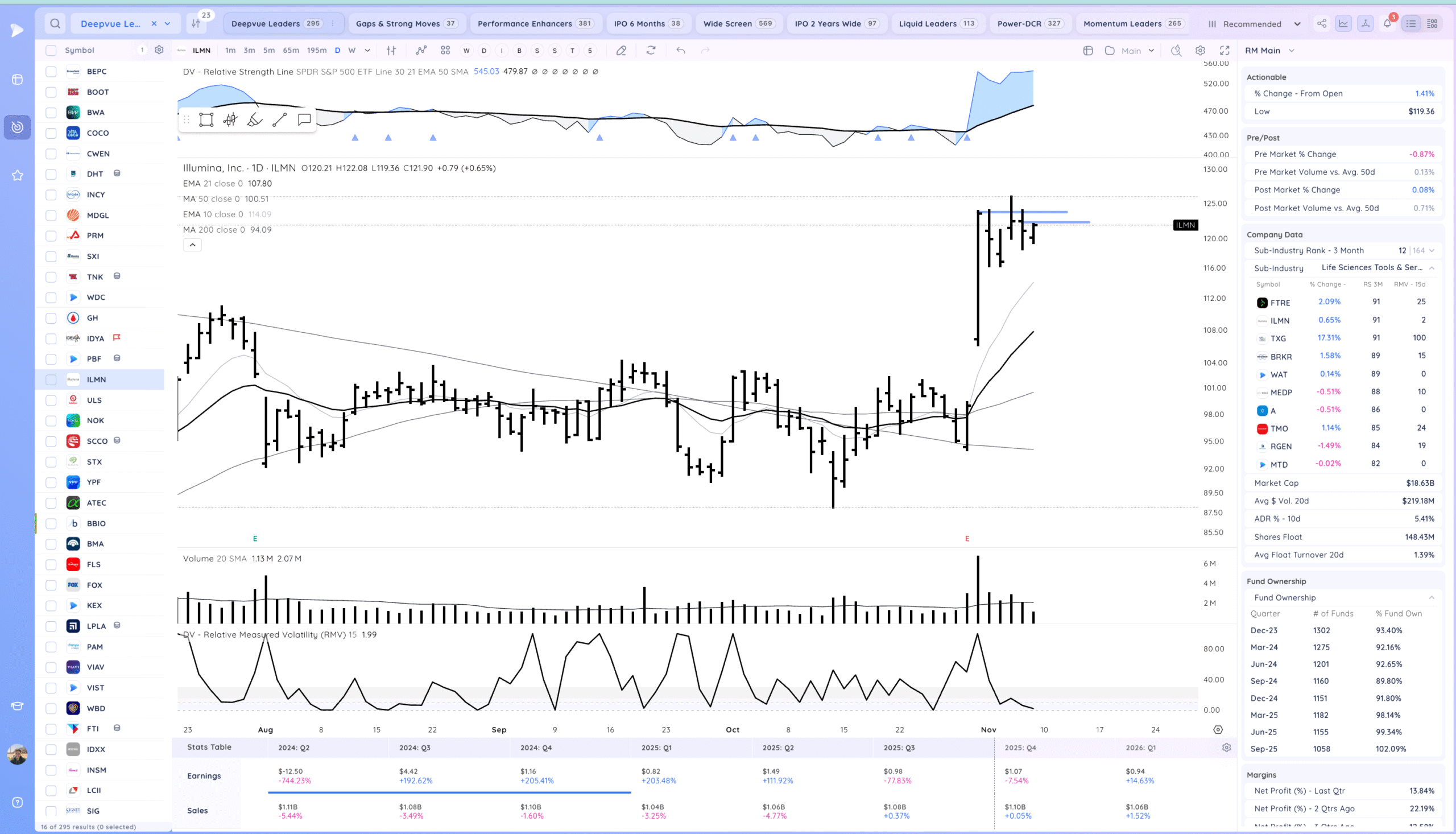Select the rectangle drawing tool
The height and width of the screenshot is (834, 1456).
[x=206, y=119]
